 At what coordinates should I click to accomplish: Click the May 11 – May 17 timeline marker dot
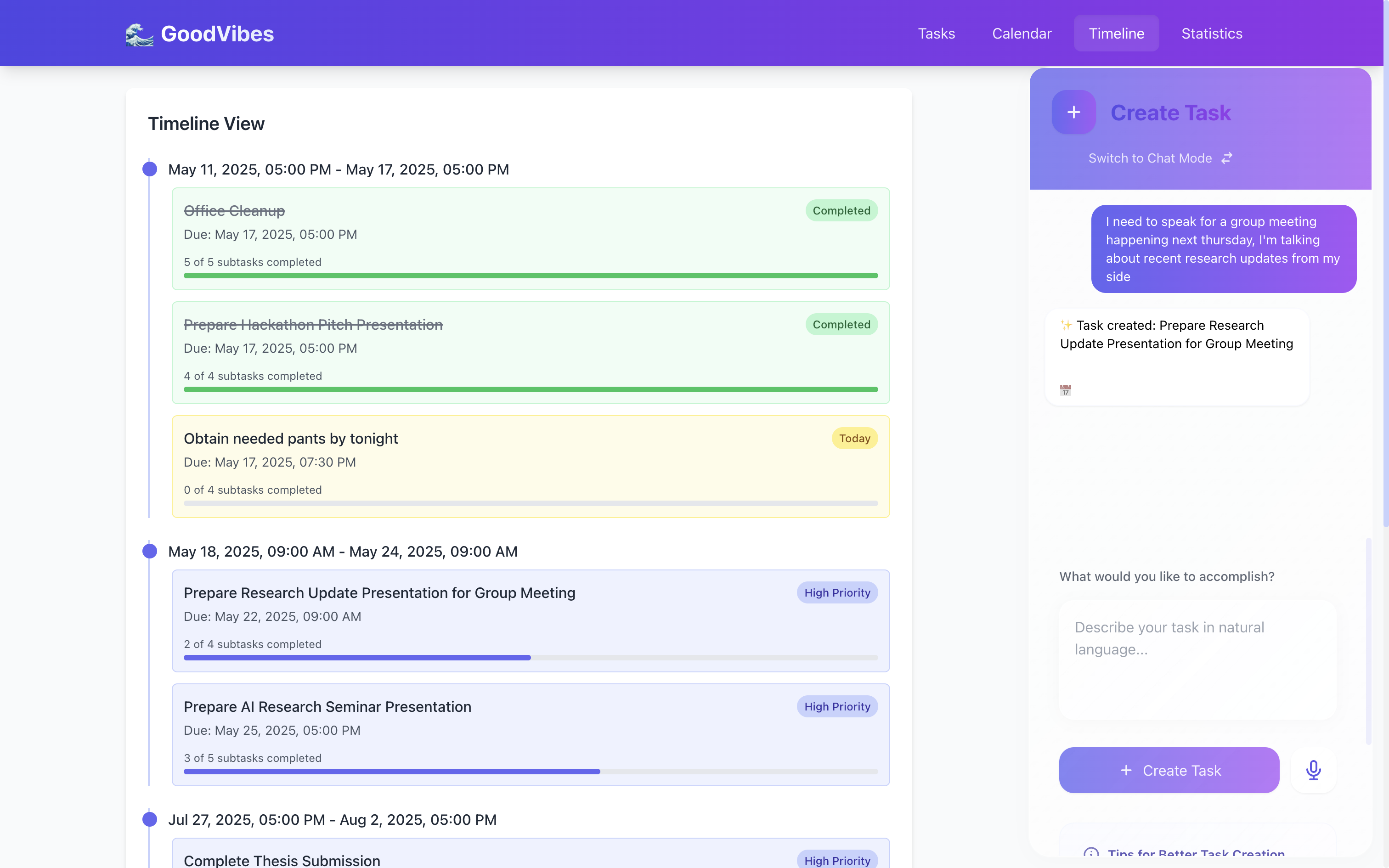[150, 169]
